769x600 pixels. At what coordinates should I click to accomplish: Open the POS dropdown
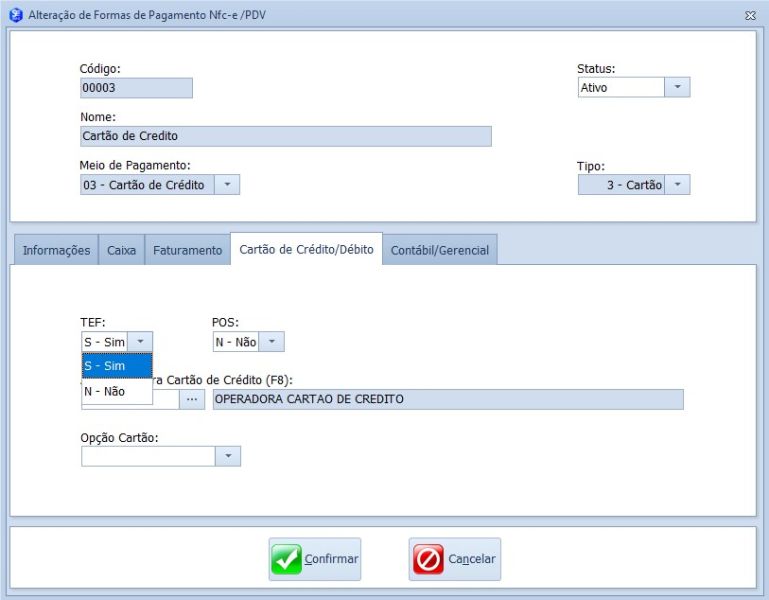click(x=271, y=342)
